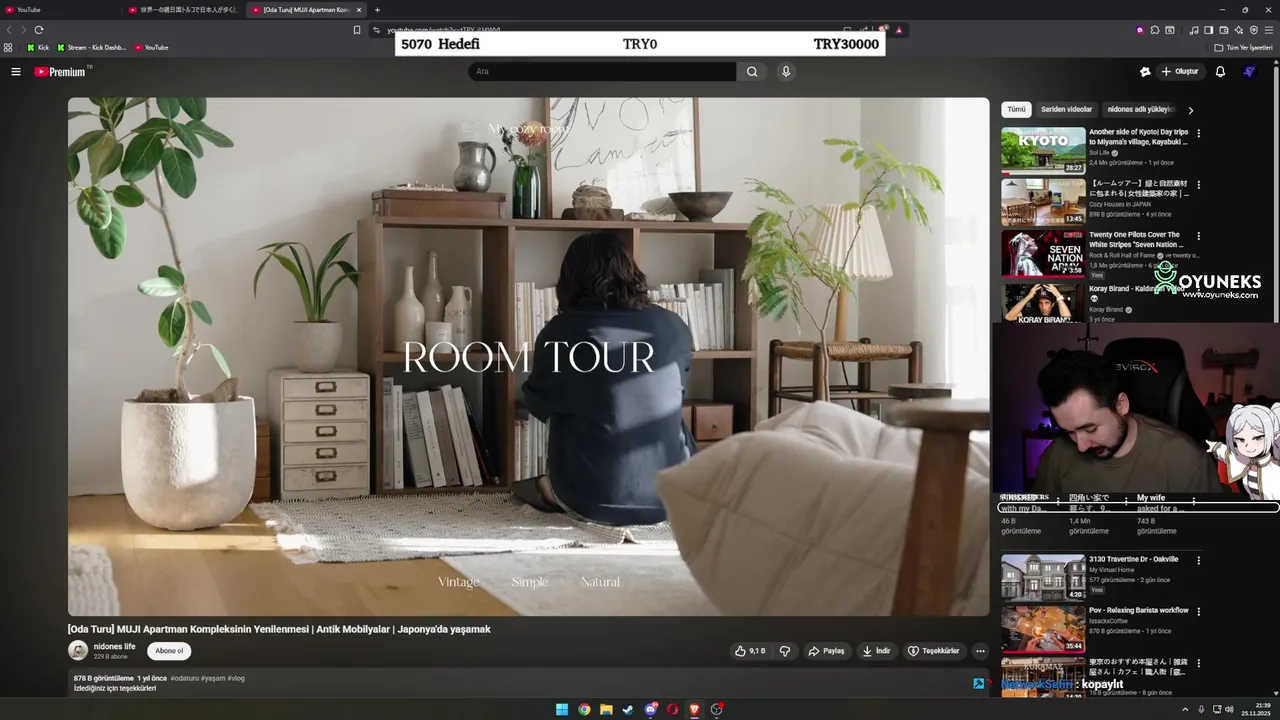Viewport: 1280px width, 720px height.
Task: Reload the current page
Action: [x=39, y=30]
